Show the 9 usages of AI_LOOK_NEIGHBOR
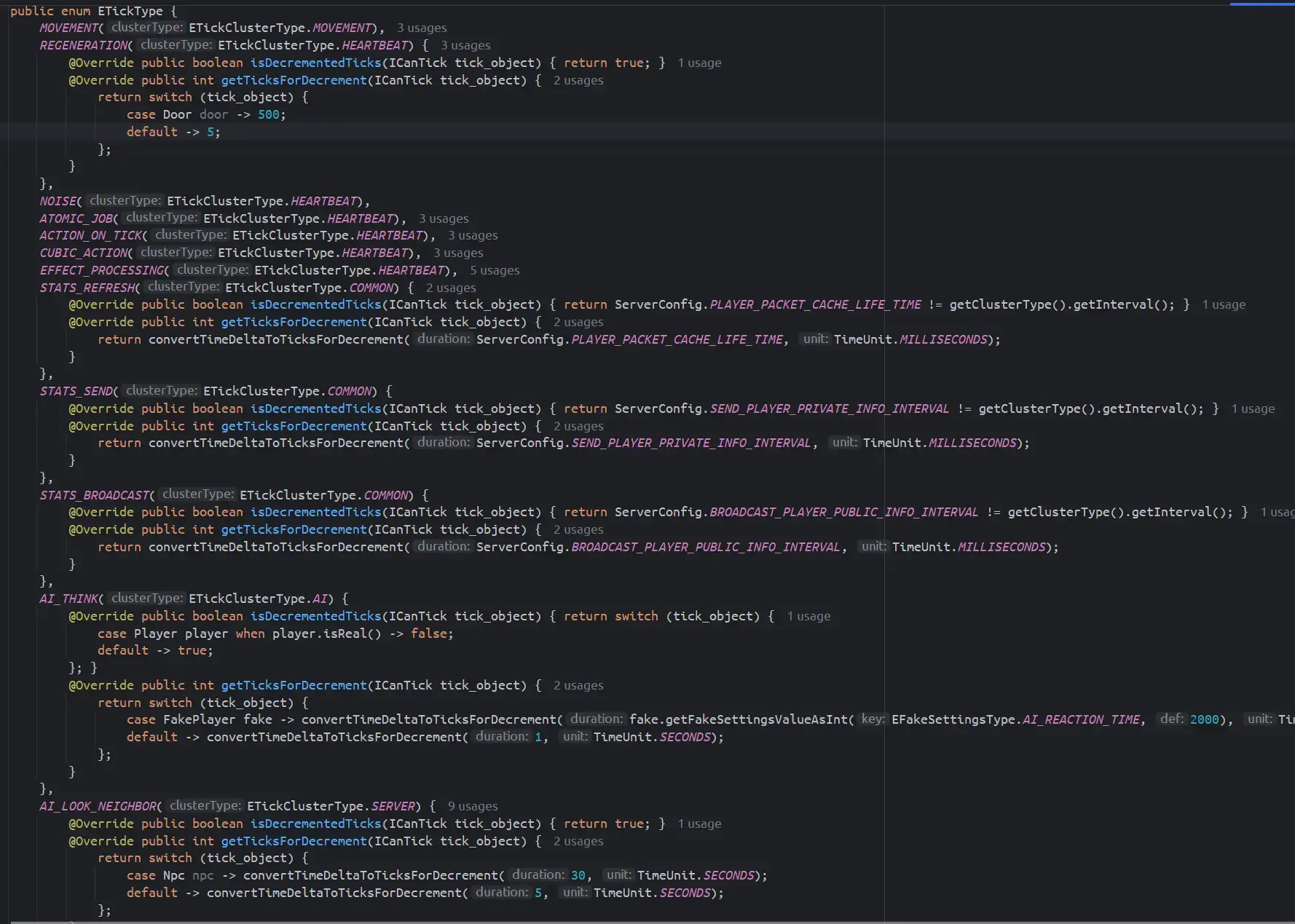This screenshot has width=1295, height=924. tap(473, 806)
